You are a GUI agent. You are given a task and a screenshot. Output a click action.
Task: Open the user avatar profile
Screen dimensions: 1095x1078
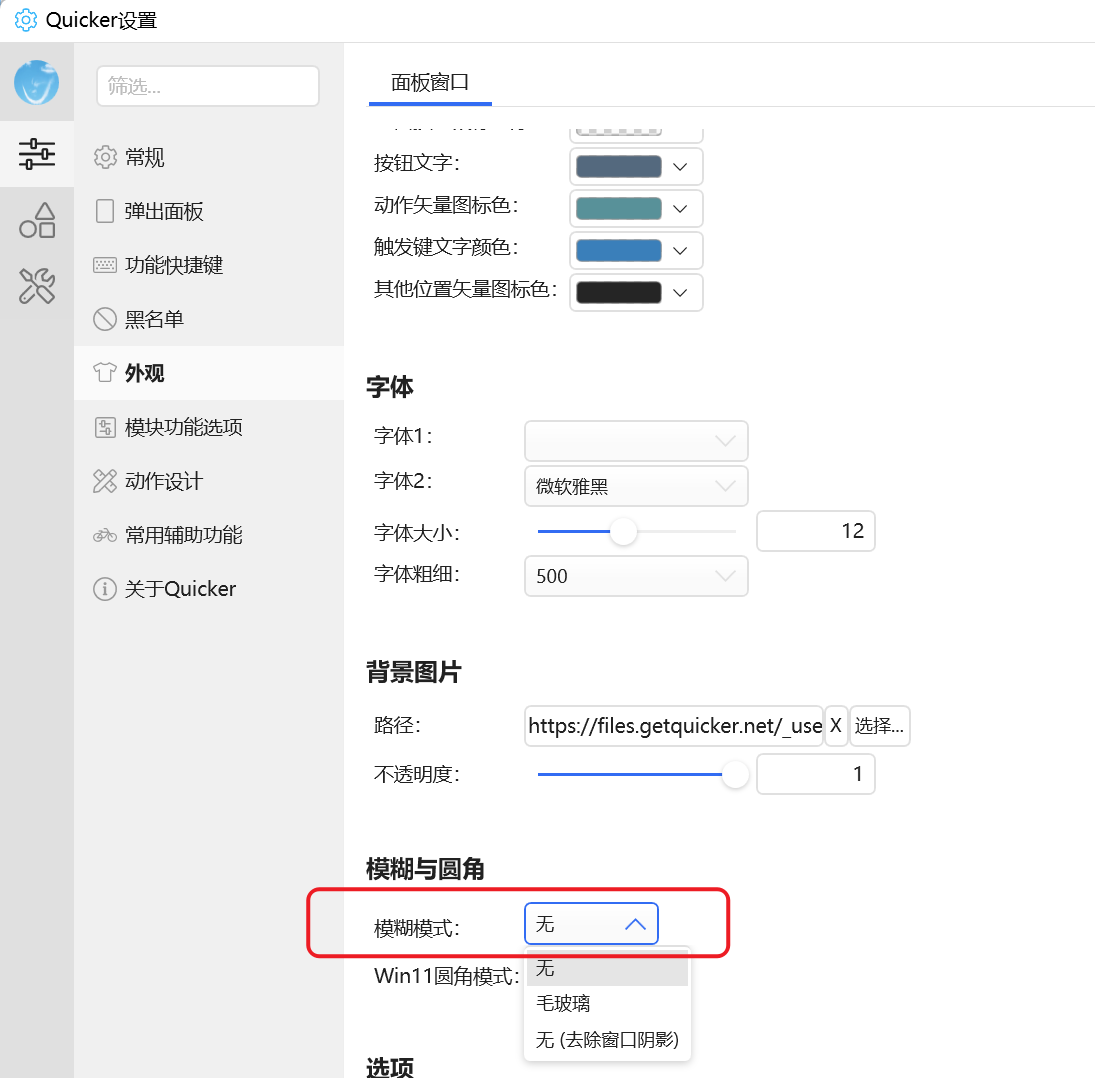36,82
